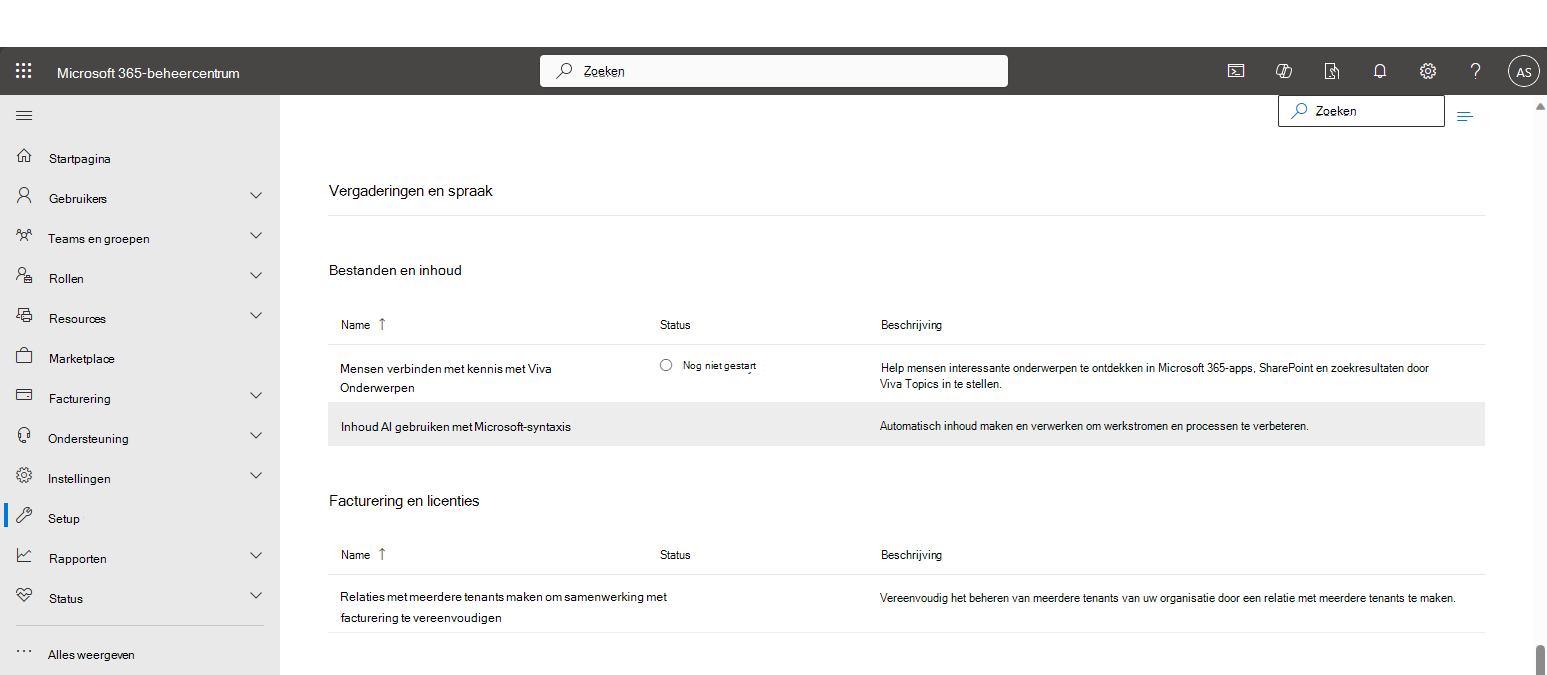Click the top Zoeken search bar
The height and width of the screenshot is (675, 1547).
click(774, 71)
